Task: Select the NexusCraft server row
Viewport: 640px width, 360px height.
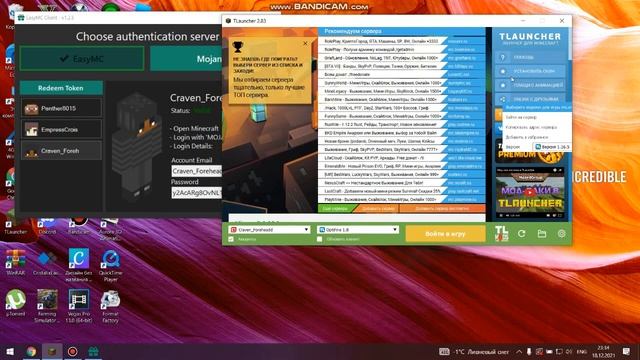Action: [x=402, y=183]
